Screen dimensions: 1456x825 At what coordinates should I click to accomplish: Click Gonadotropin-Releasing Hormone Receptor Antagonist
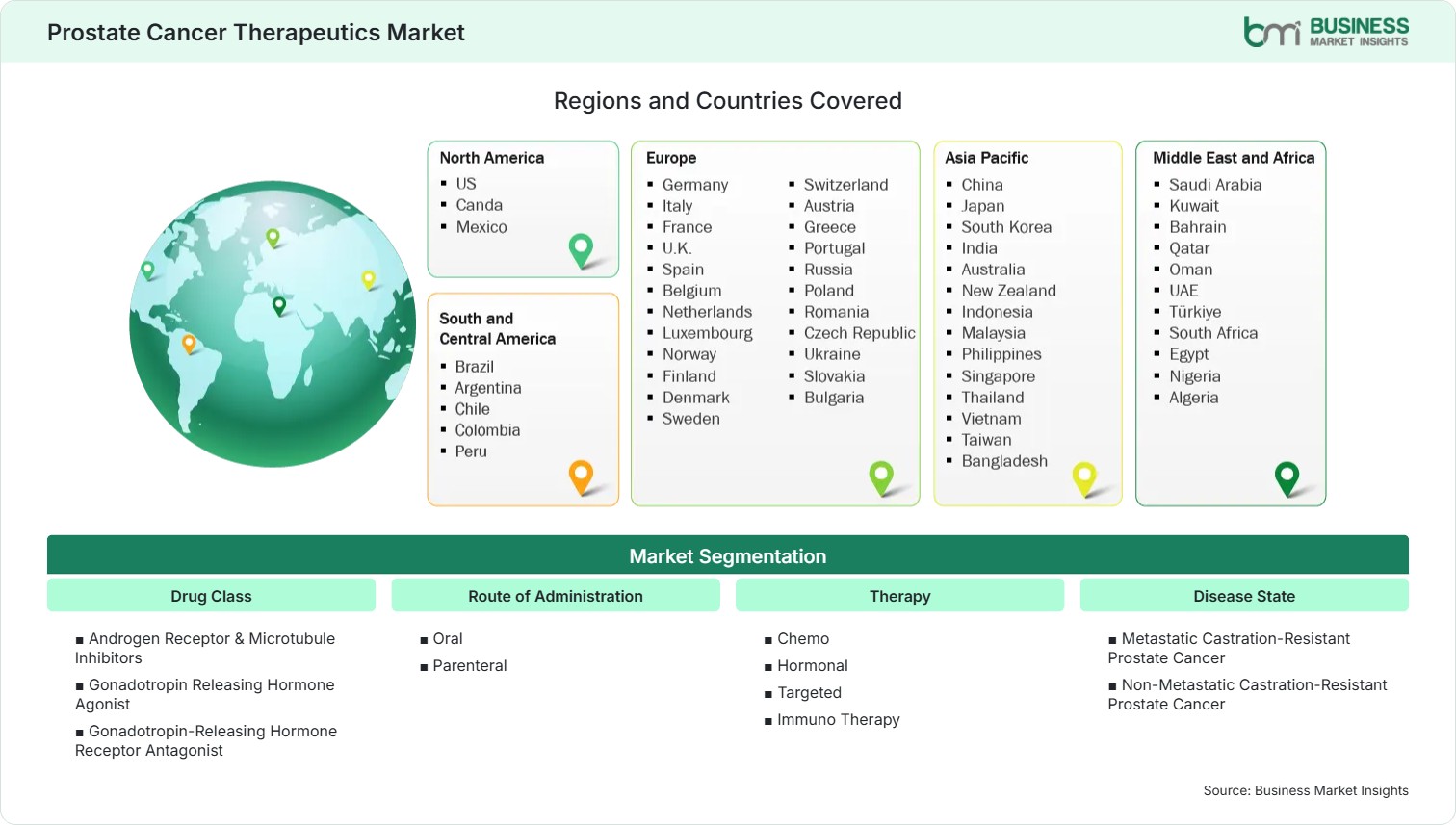(x=206, y=740)
